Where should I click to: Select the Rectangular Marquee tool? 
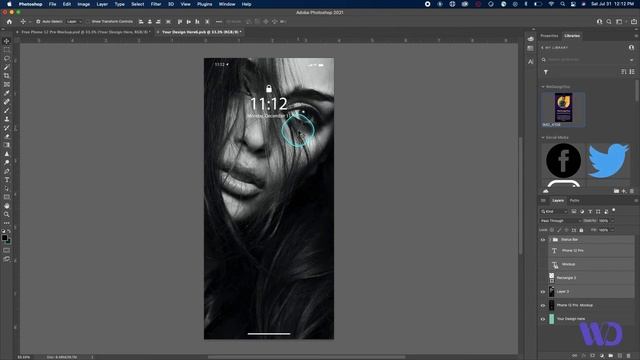coord(7,50)
